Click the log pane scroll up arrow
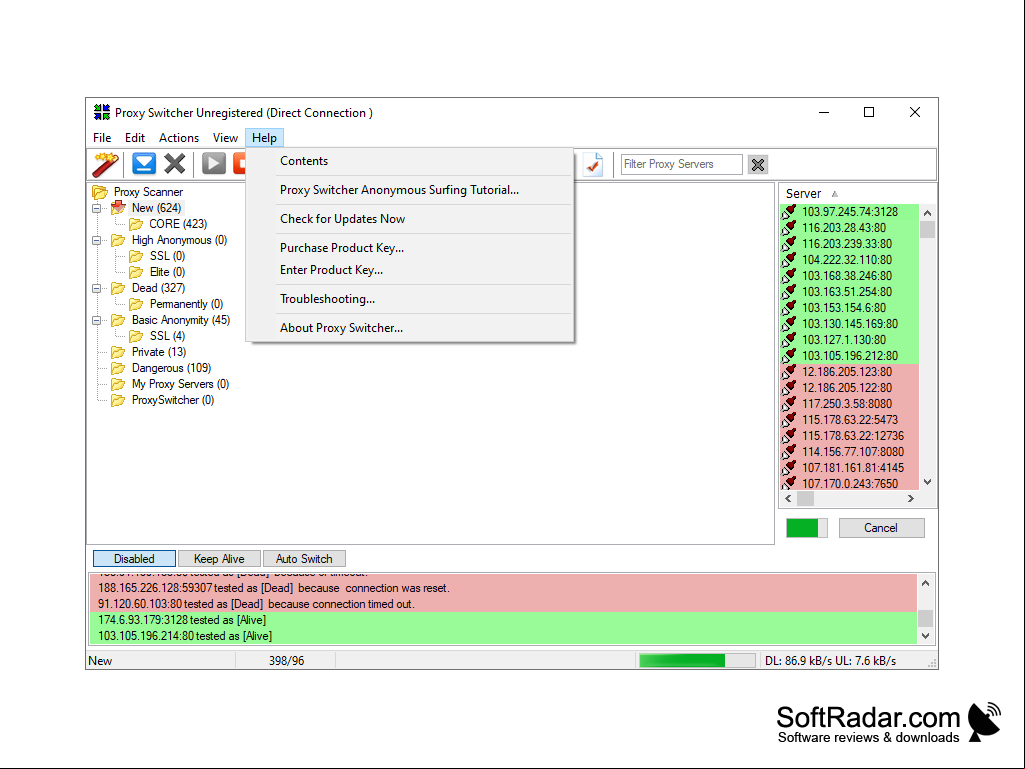Image resolution: width=1025 pixels, height=769 pixels. click(x=925, y=583)
